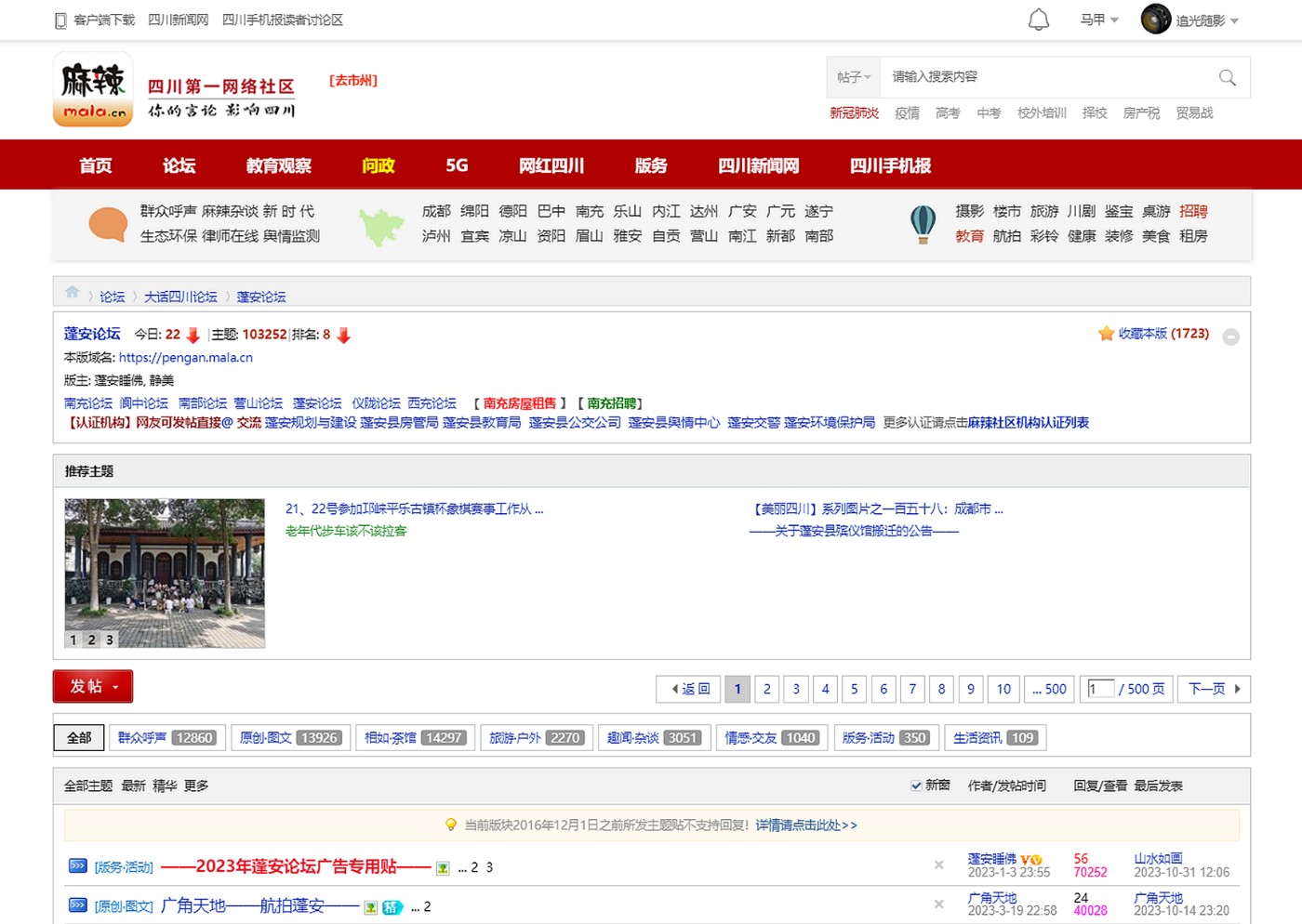Select the 群众呼声 category tab
This screenshot has width=1302, height=924.
[166, 737]
